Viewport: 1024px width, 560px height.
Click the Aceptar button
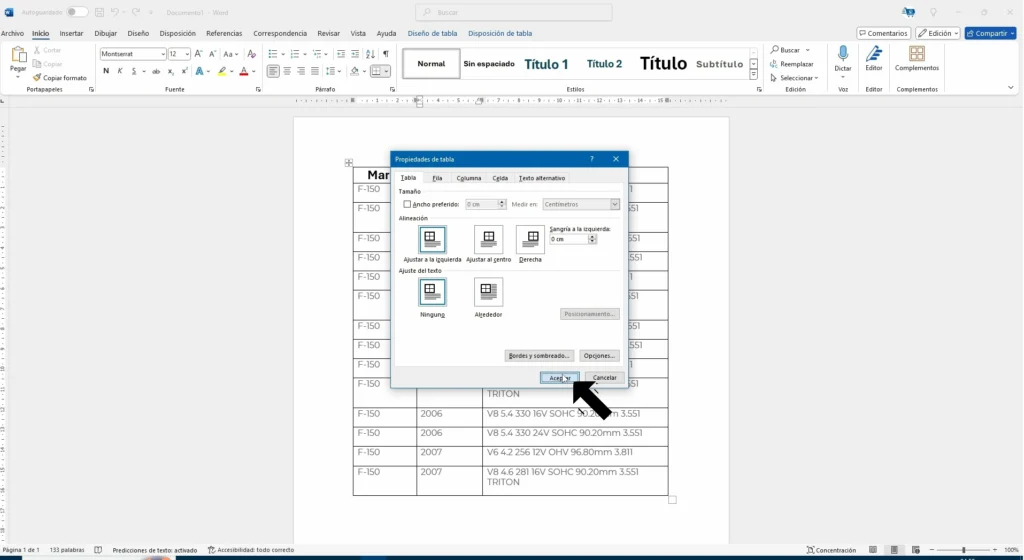pos(560,378)
